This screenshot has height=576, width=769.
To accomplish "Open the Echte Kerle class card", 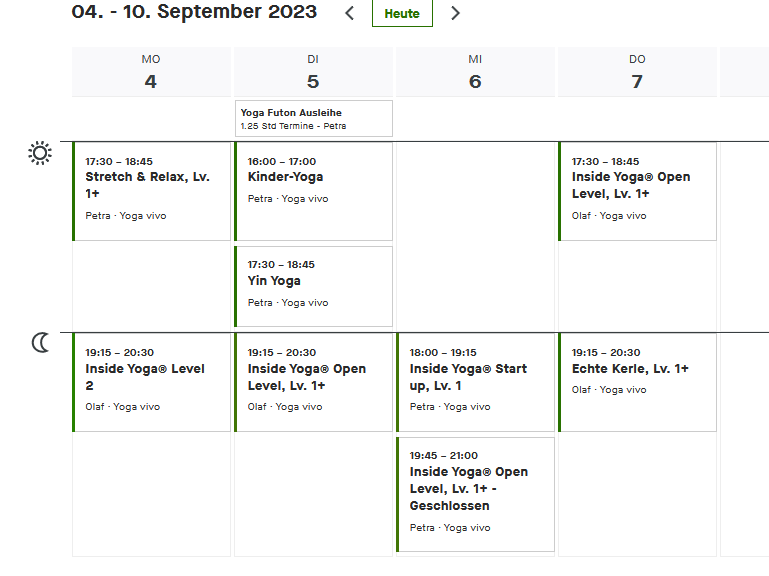I will (x=638, y=382).
